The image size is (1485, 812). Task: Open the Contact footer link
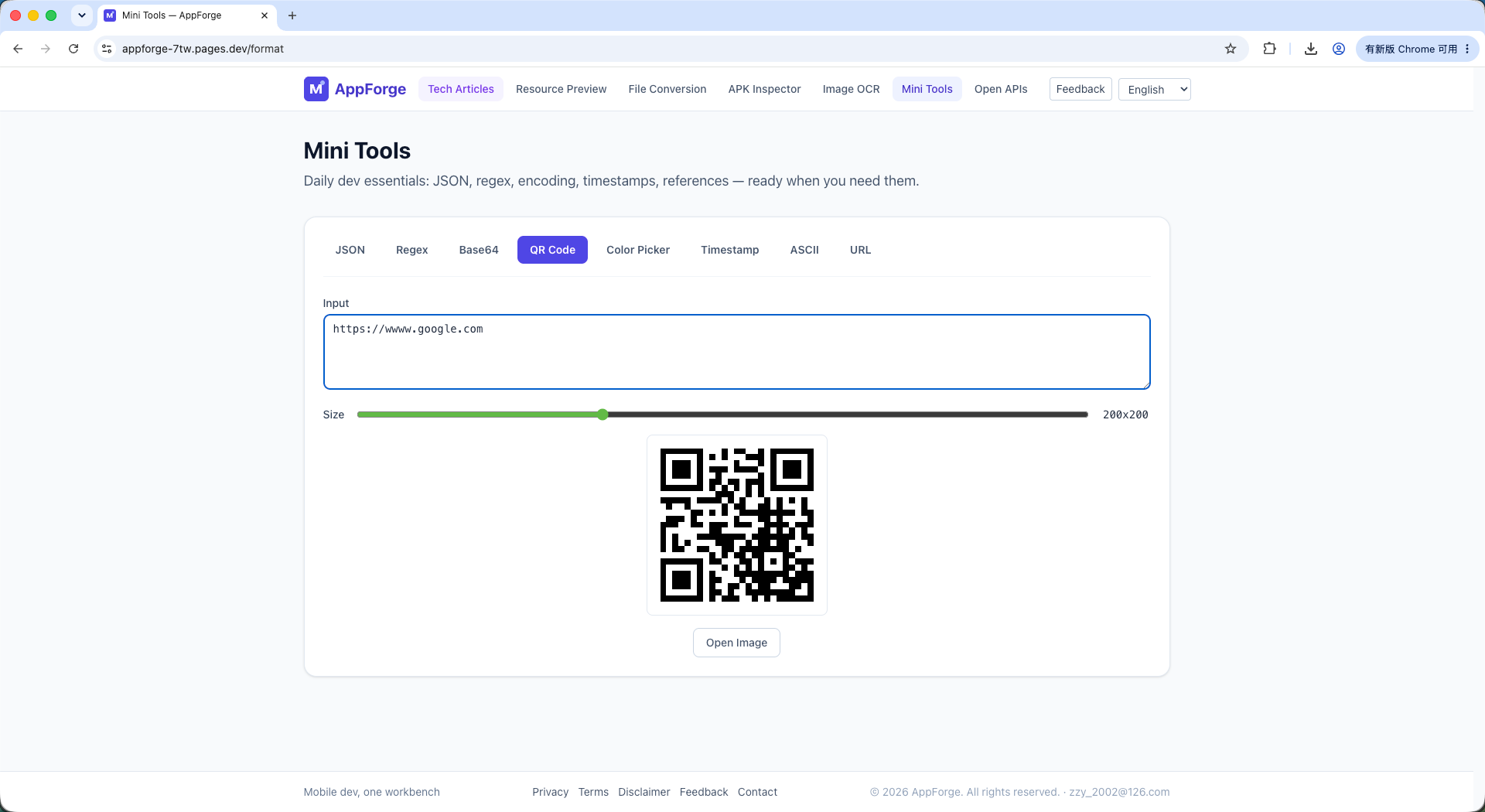point(757,792)
